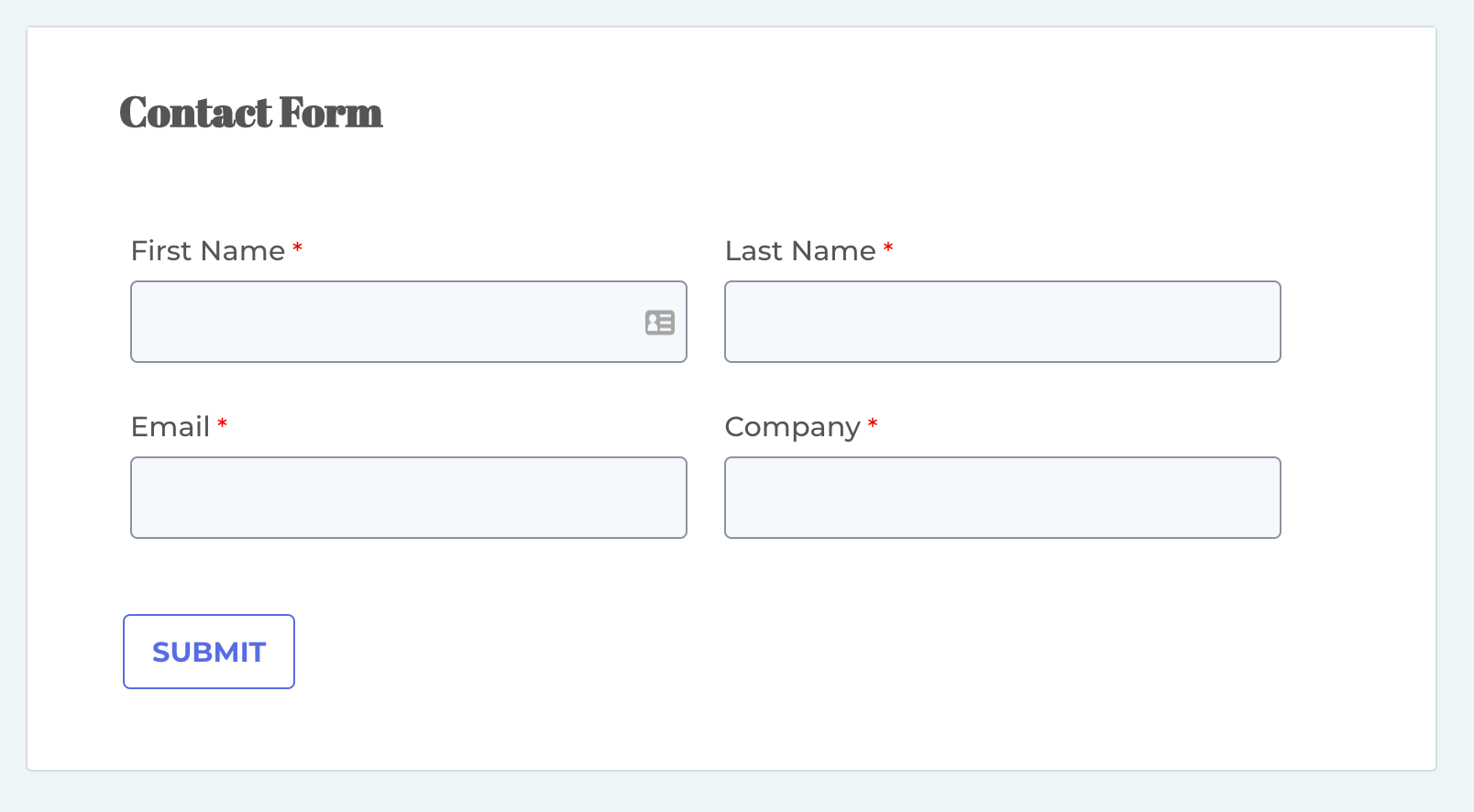Screen dimensions: 1474x812
Task: Click the Last Name label
Action: tap(800, 251)
